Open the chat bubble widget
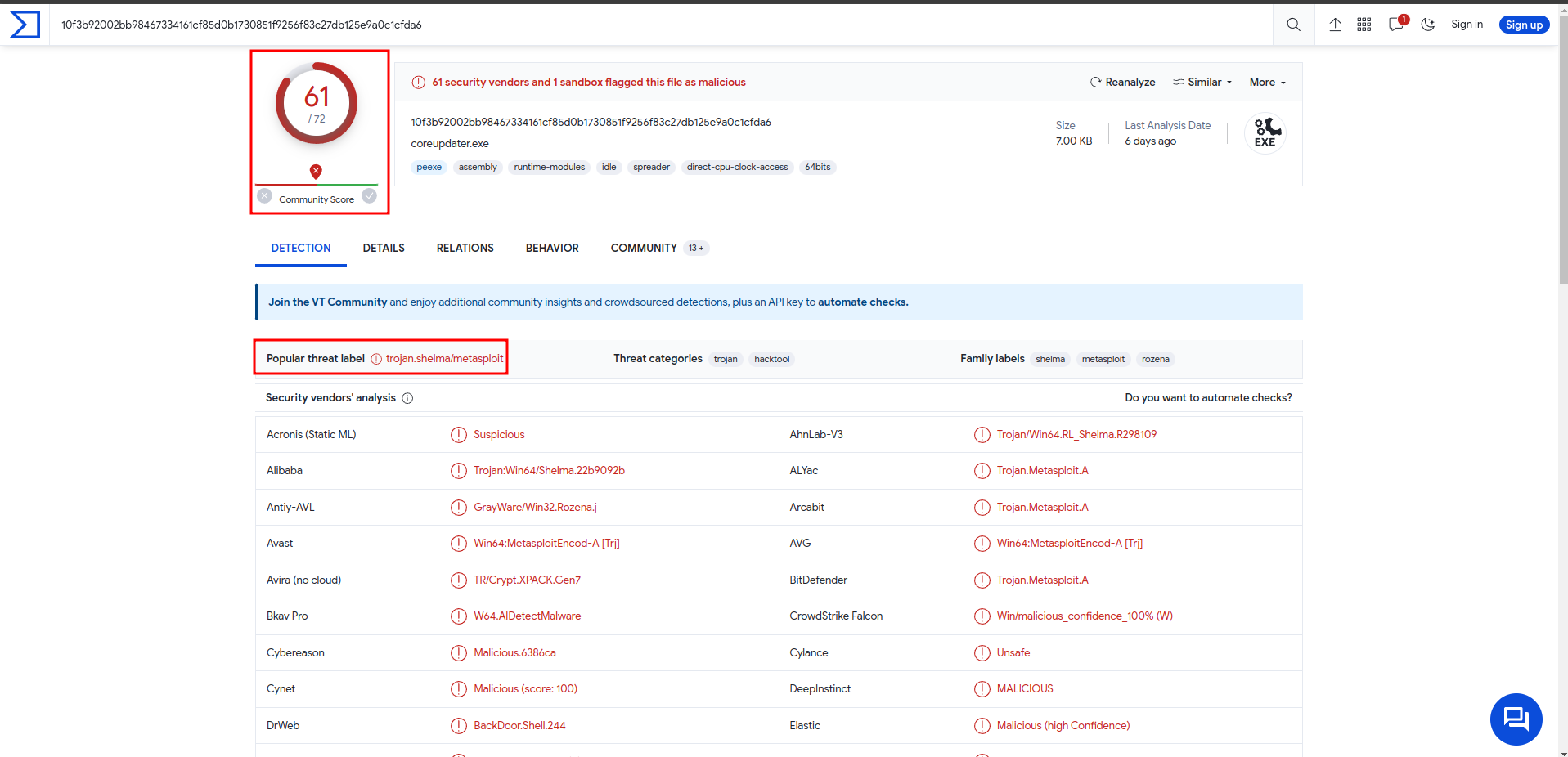This screenshot has width=1568, height=757. click(x=1516, y=719)
